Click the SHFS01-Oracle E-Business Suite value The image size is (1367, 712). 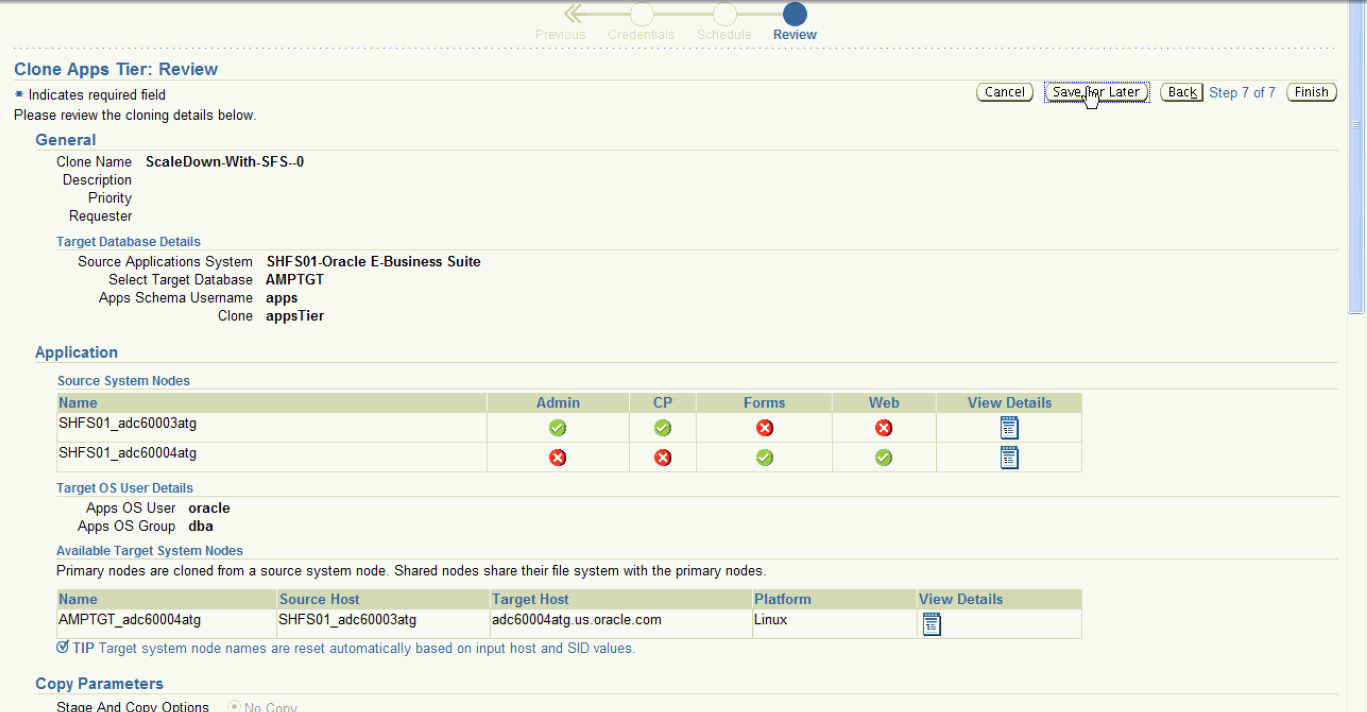pos(374,261)
